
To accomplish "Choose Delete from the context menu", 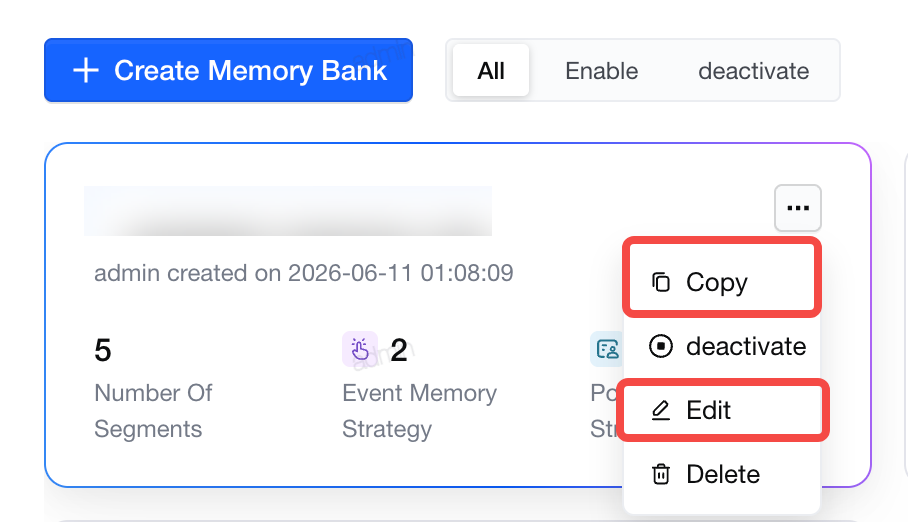I will tap(722, 474).
